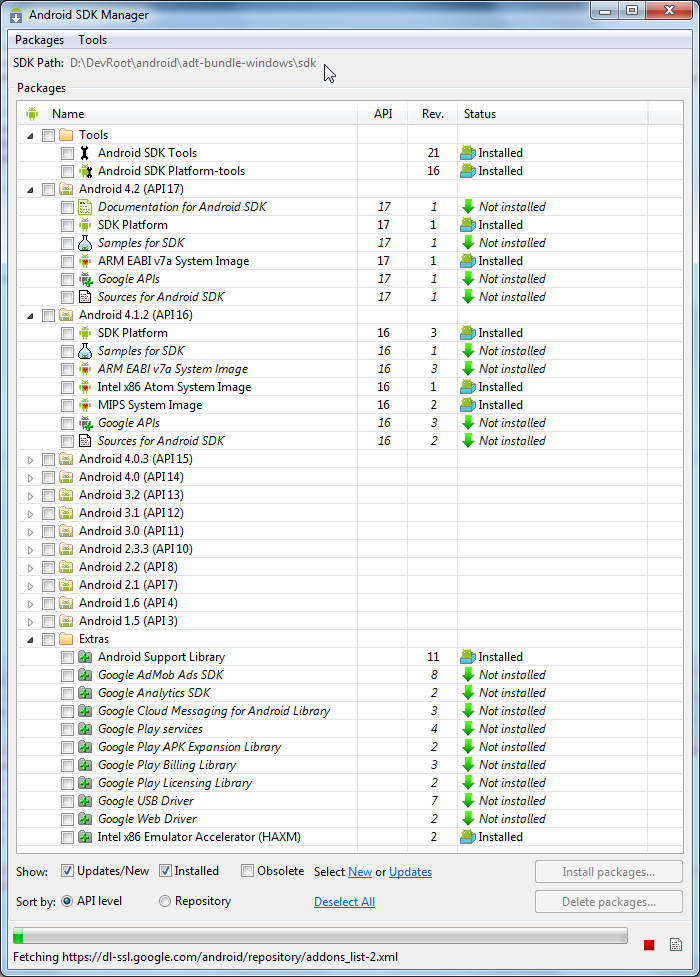Uncheck the Installed show filter

point(165,871)
